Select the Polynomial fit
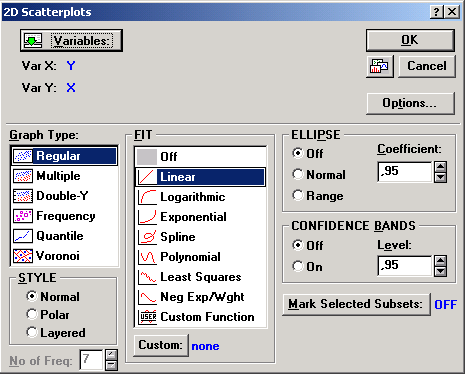 [x=201, y=257]
